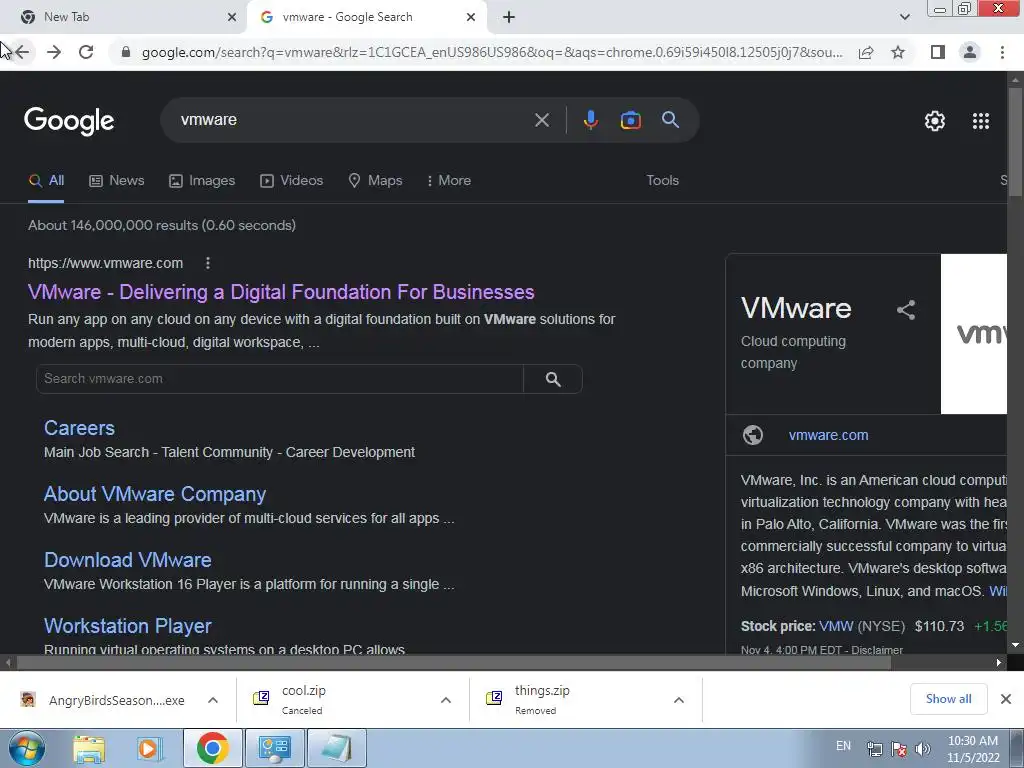Click the Google search text box

(353, 120)
